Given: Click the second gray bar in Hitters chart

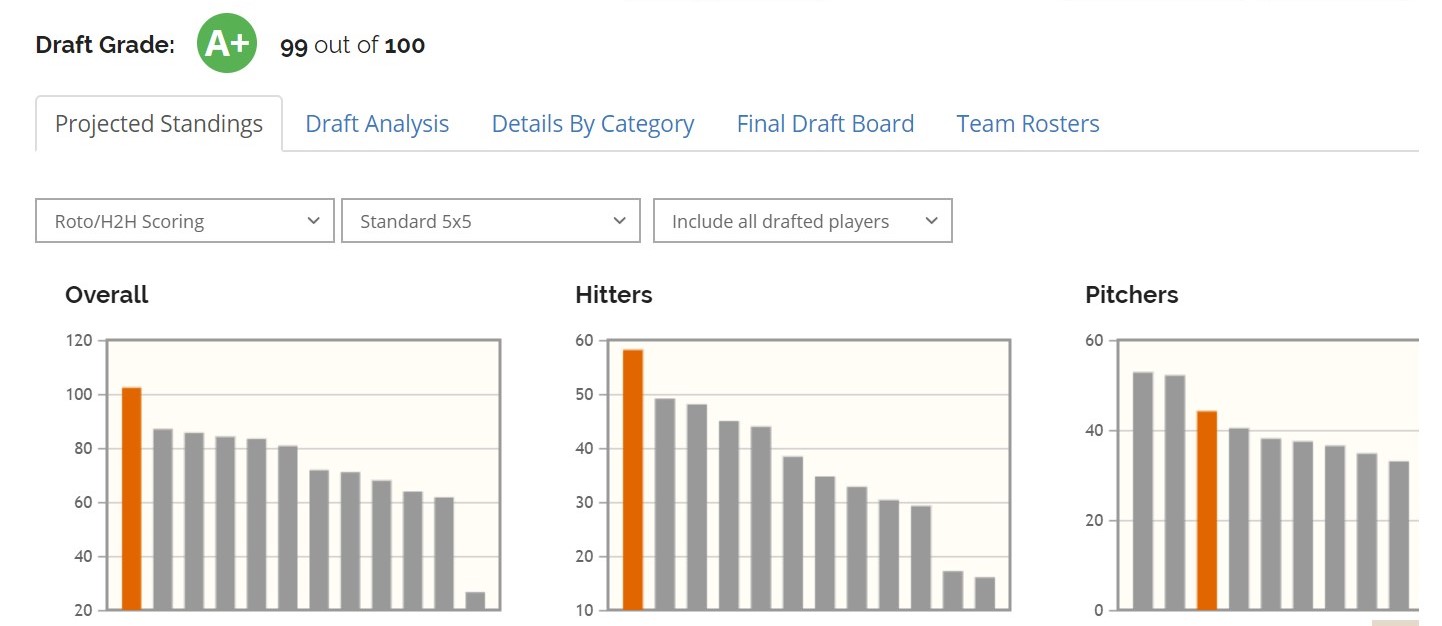Looking at the screenshot, I should tap(697, 507).
